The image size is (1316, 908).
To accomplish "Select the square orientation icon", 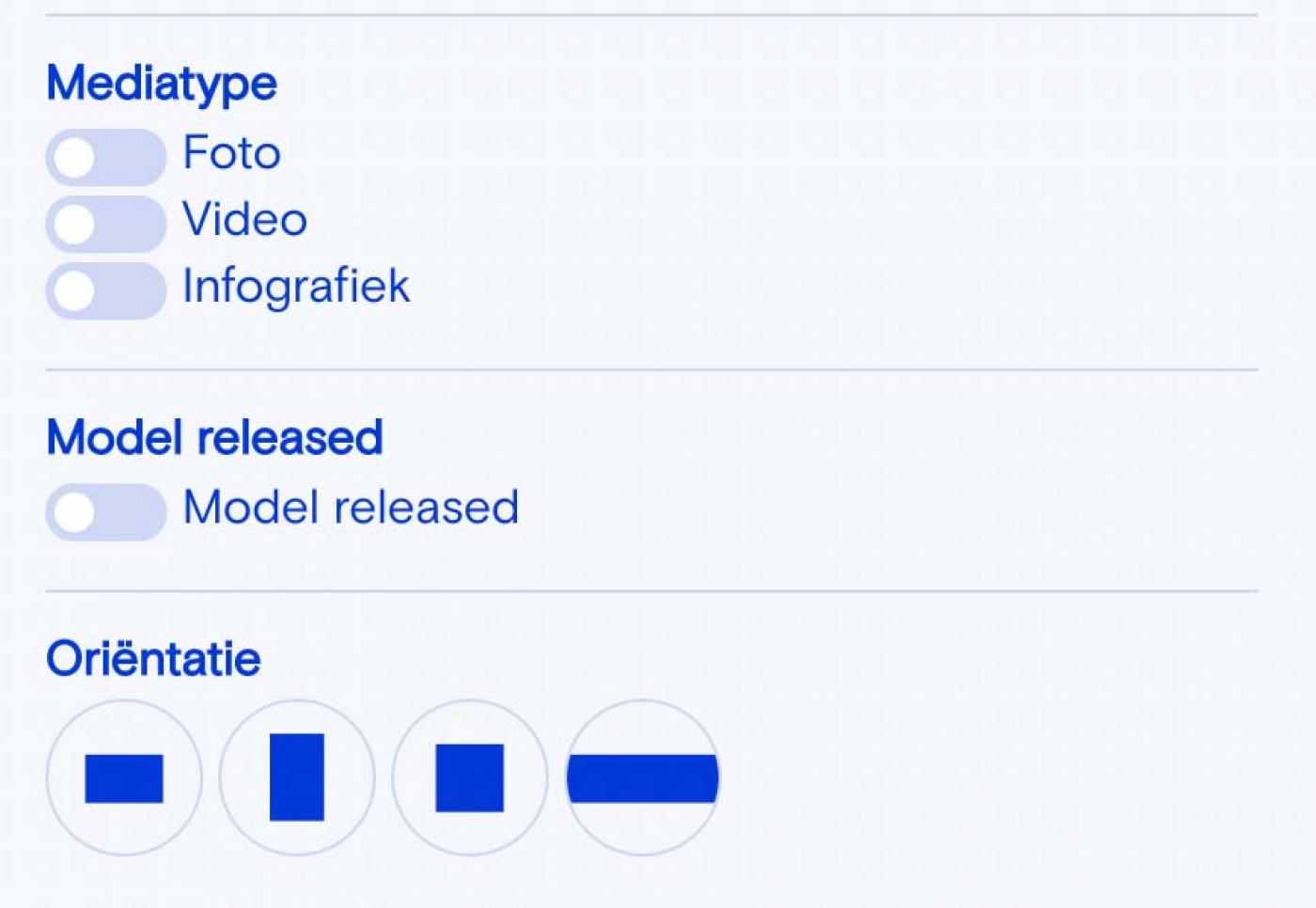I will [469, 777].
